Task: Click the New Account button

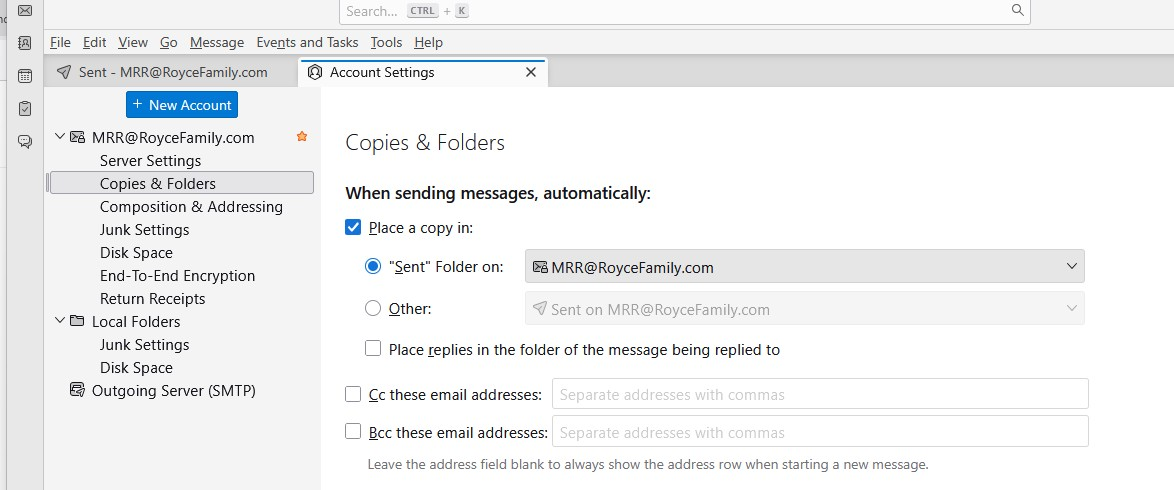Action: click(182, 105)
